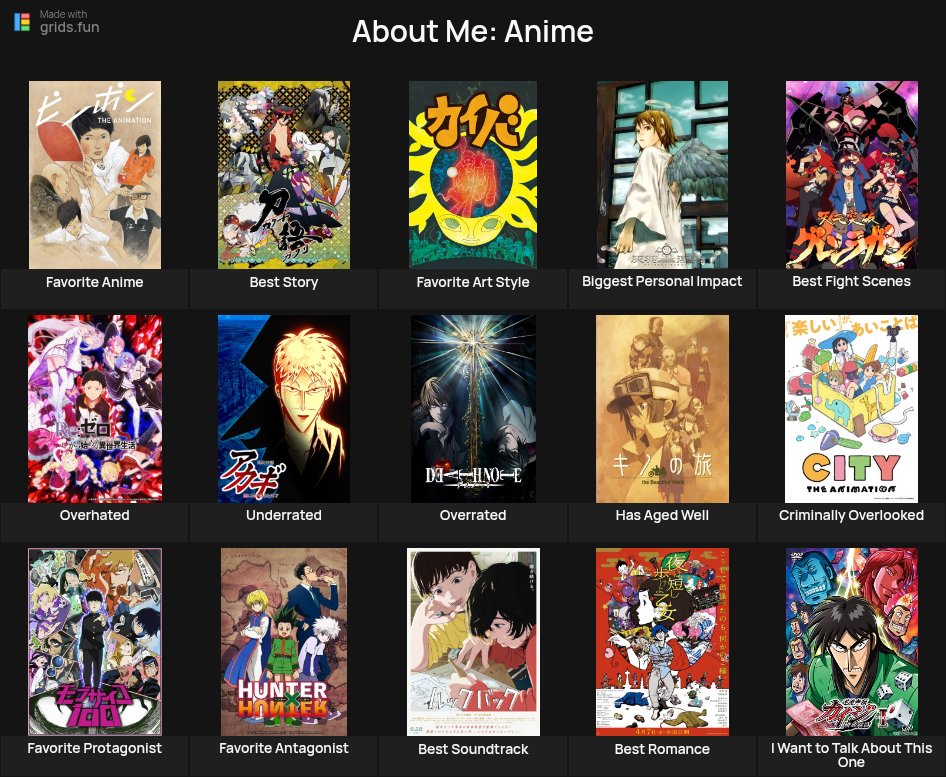Open the 'Made with grids.fun' link text
This screenshot has height=777, width=946.
(69, 22)
